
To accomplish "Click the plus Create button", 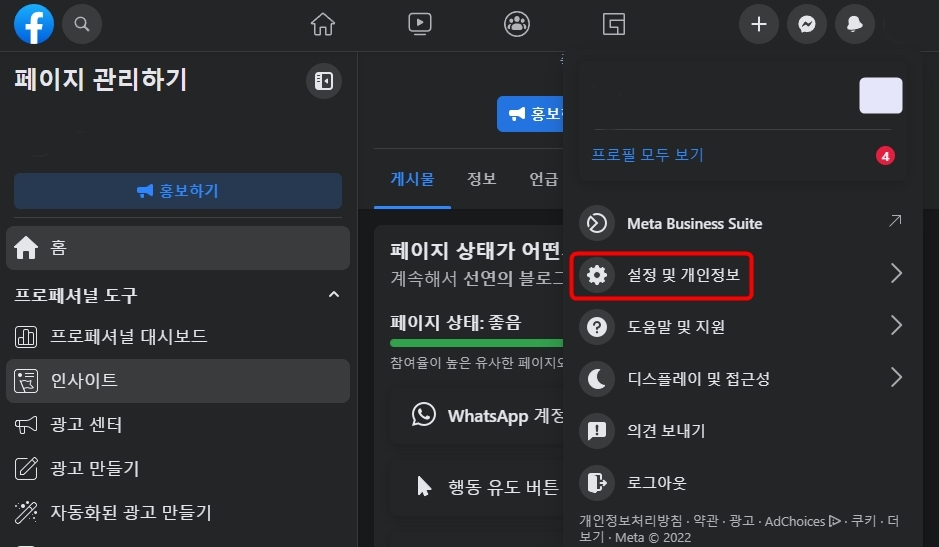I will (x=759, y=24).
